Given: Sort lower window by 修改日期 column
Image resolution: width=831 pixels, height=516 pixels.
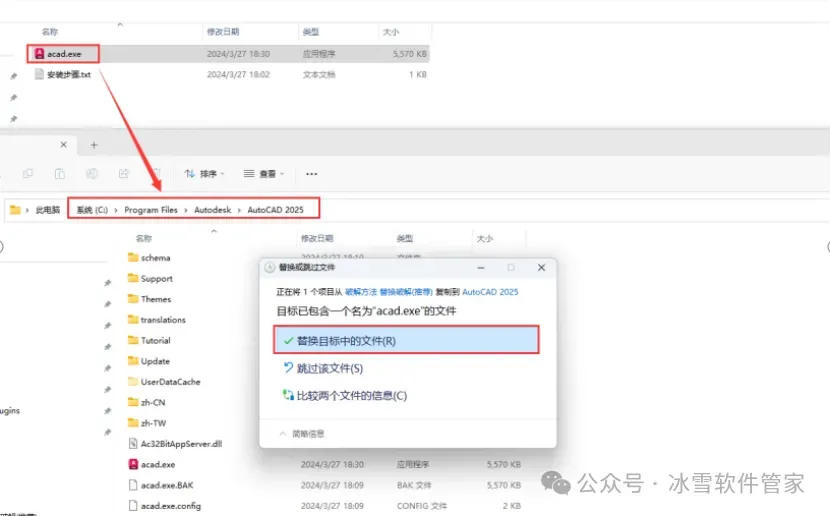Looking at the screenshot, I should 317,238.
